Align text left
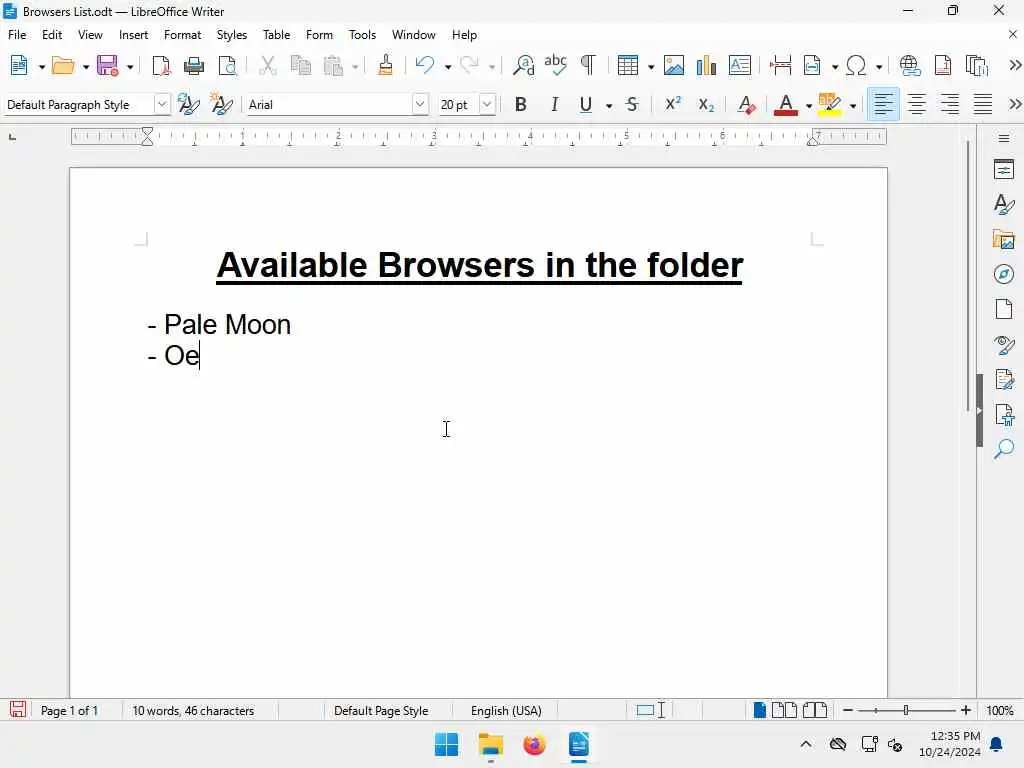Screen dimensions: 1024x768 pos(883,104)
